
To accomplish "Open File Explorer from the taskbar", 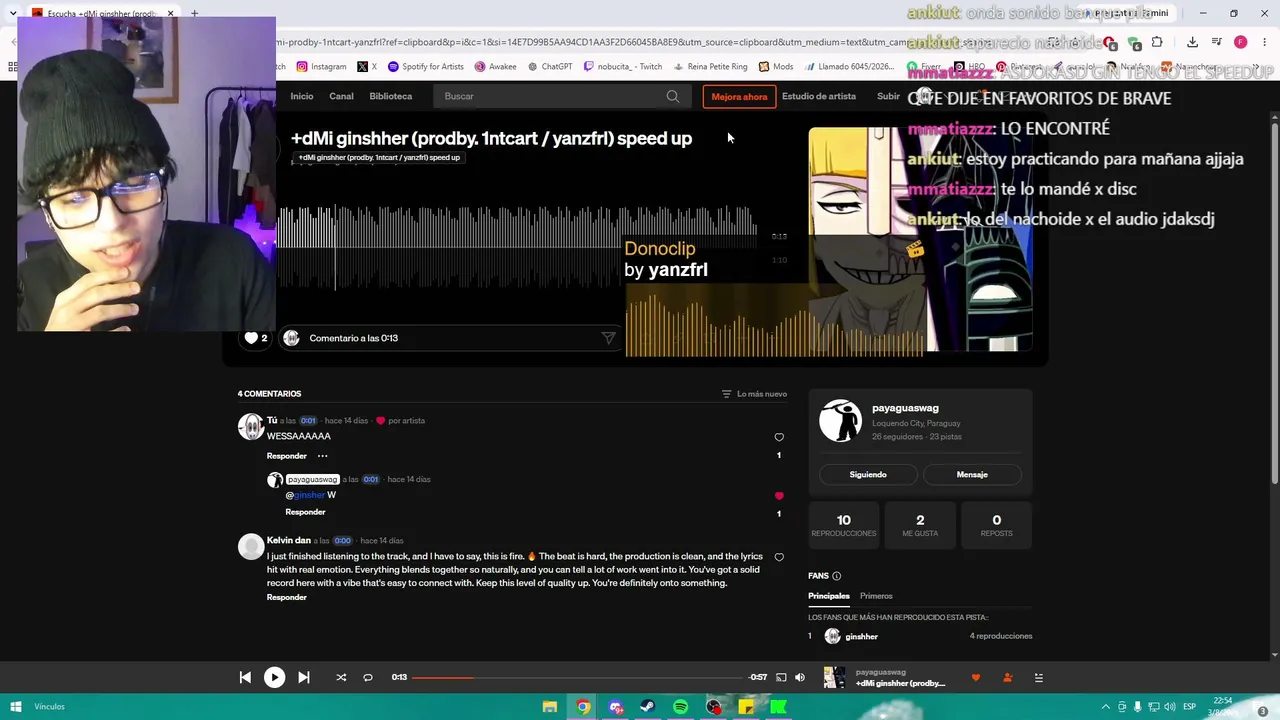I will click(x=550, y=707).
